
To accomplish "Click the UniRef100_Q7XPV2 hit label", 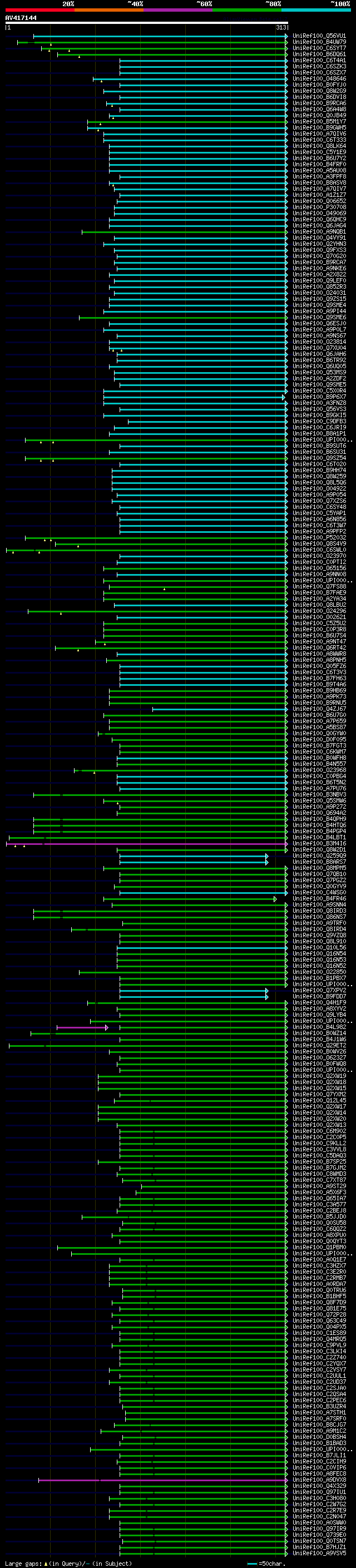I will 319,990.
